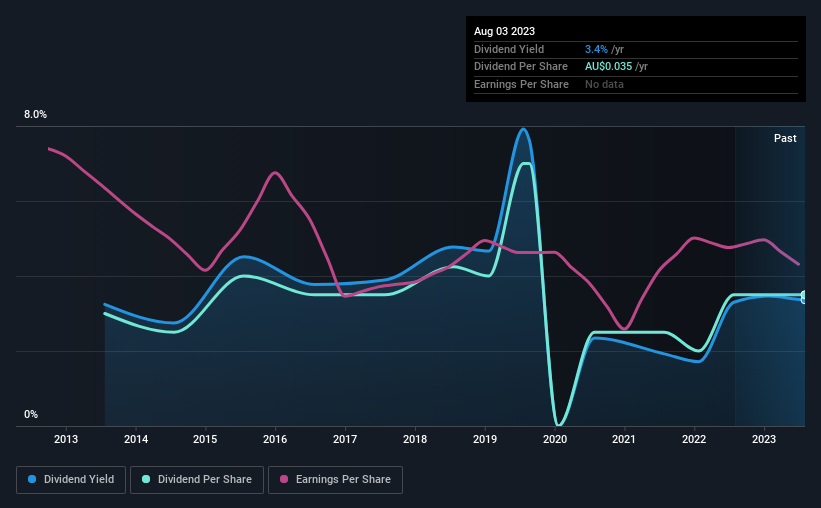Image resolution: width=821 pixels, height=508 pixels.
Task: Click the Past label in the shaded region
Action: (785, 138)
